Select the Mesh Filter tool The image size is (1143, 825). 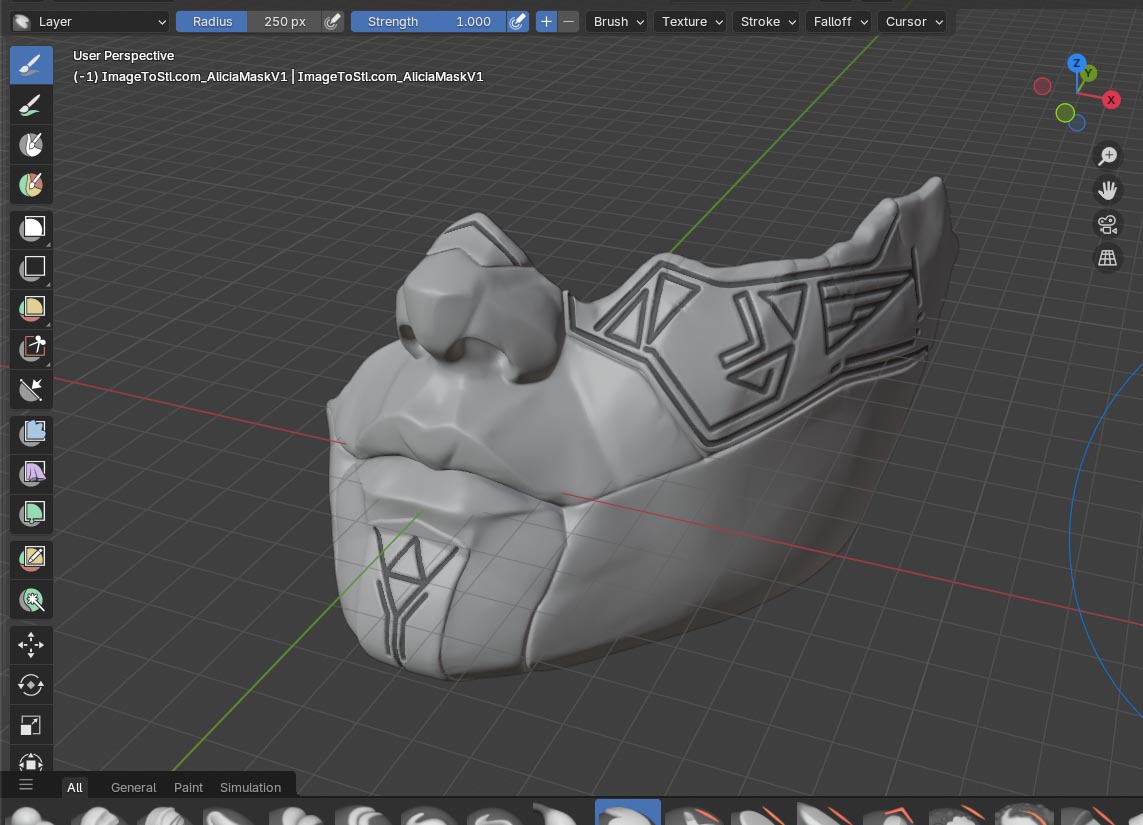click(31, 432)
